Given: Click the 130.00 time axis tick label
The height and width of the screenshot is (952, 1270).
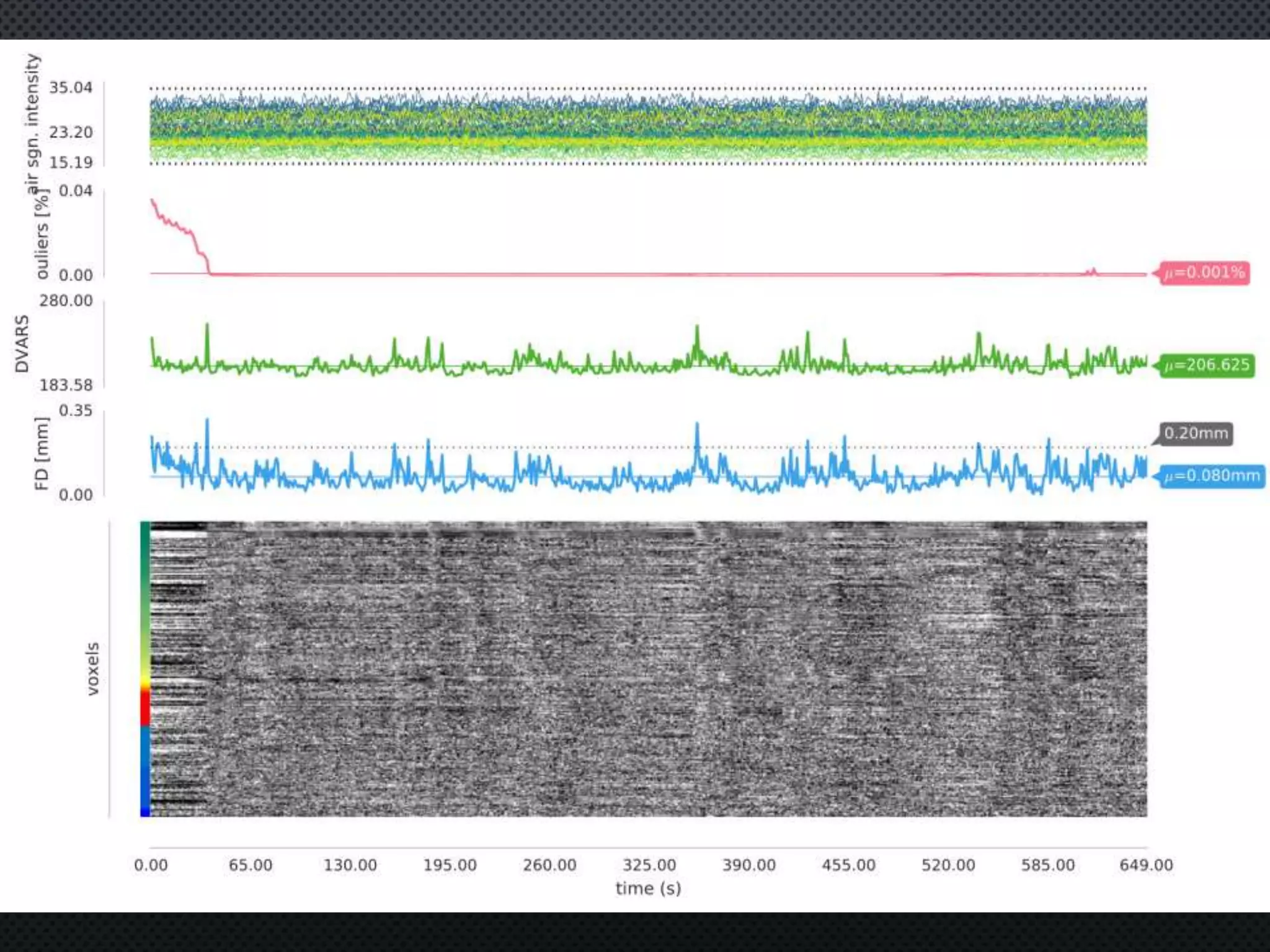Looking at the screenshot, I should (350, 865).
